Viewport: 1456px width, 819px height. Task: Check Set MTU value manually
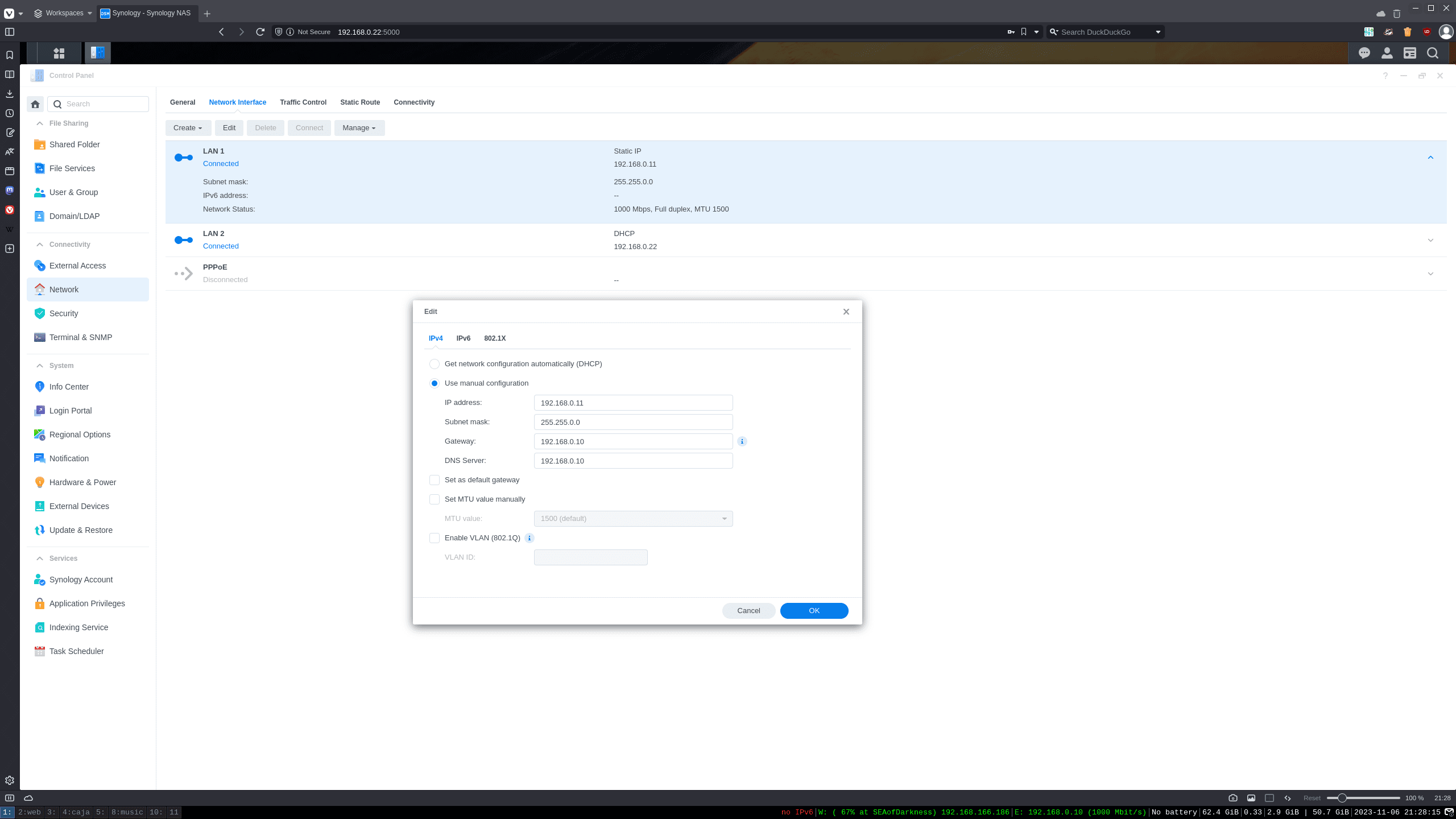435,499
